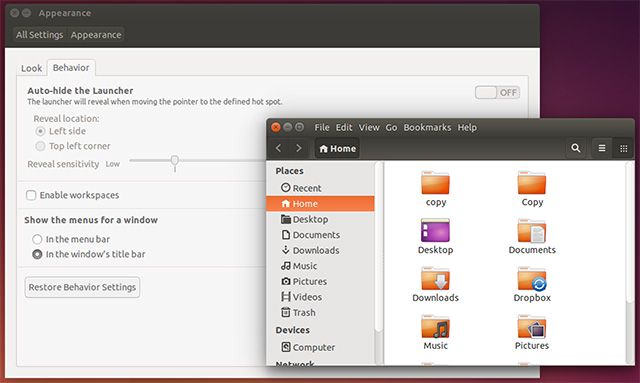Open the Pictures folder icon
This screenshot has height=383, width=640.
pyautogui.click(x=531, y=326)
